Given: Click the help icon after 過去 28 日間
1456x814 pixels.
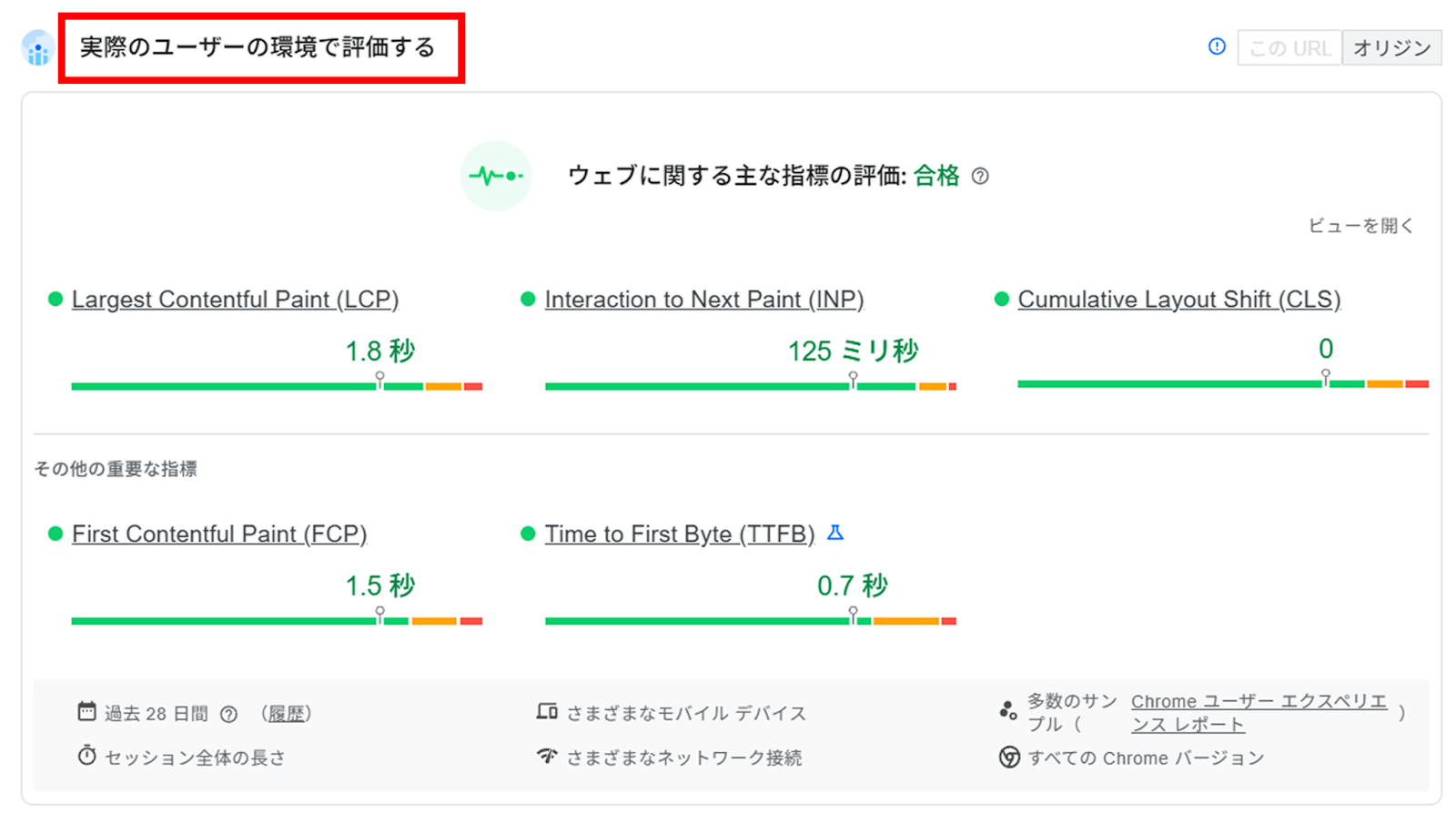Looking at the screenshot, I should click(x=229, y=715).
